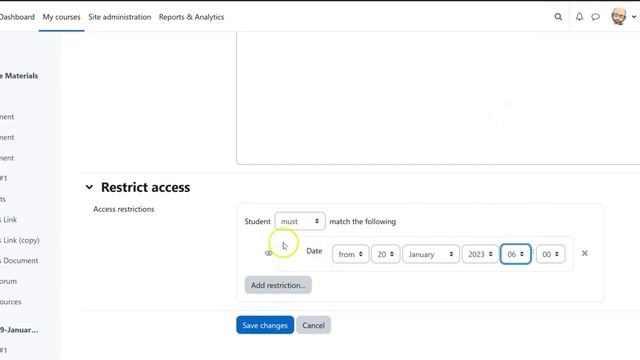Open the from/until direction dropdown

coord(351,254)
